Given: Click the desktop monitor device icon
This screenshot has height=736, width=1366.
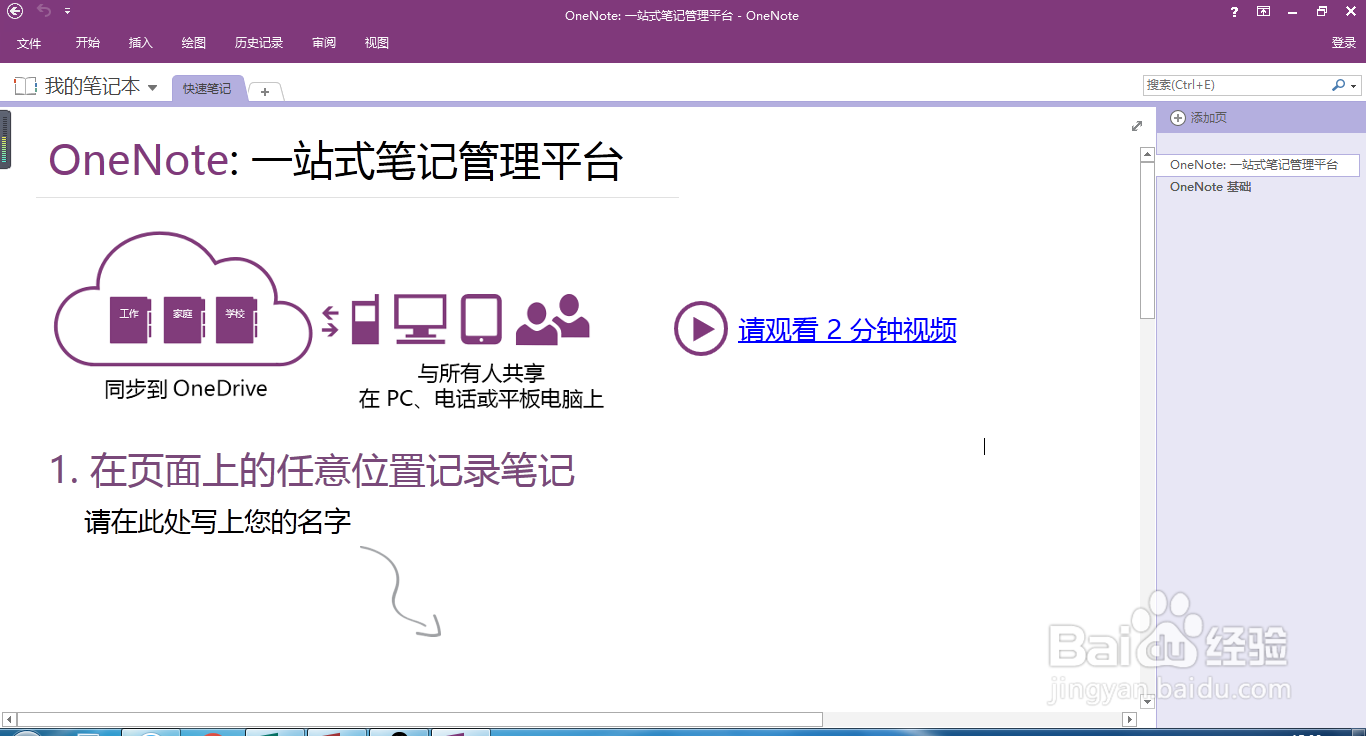Looking at the screenshot, I should click(x=420, y=319).
